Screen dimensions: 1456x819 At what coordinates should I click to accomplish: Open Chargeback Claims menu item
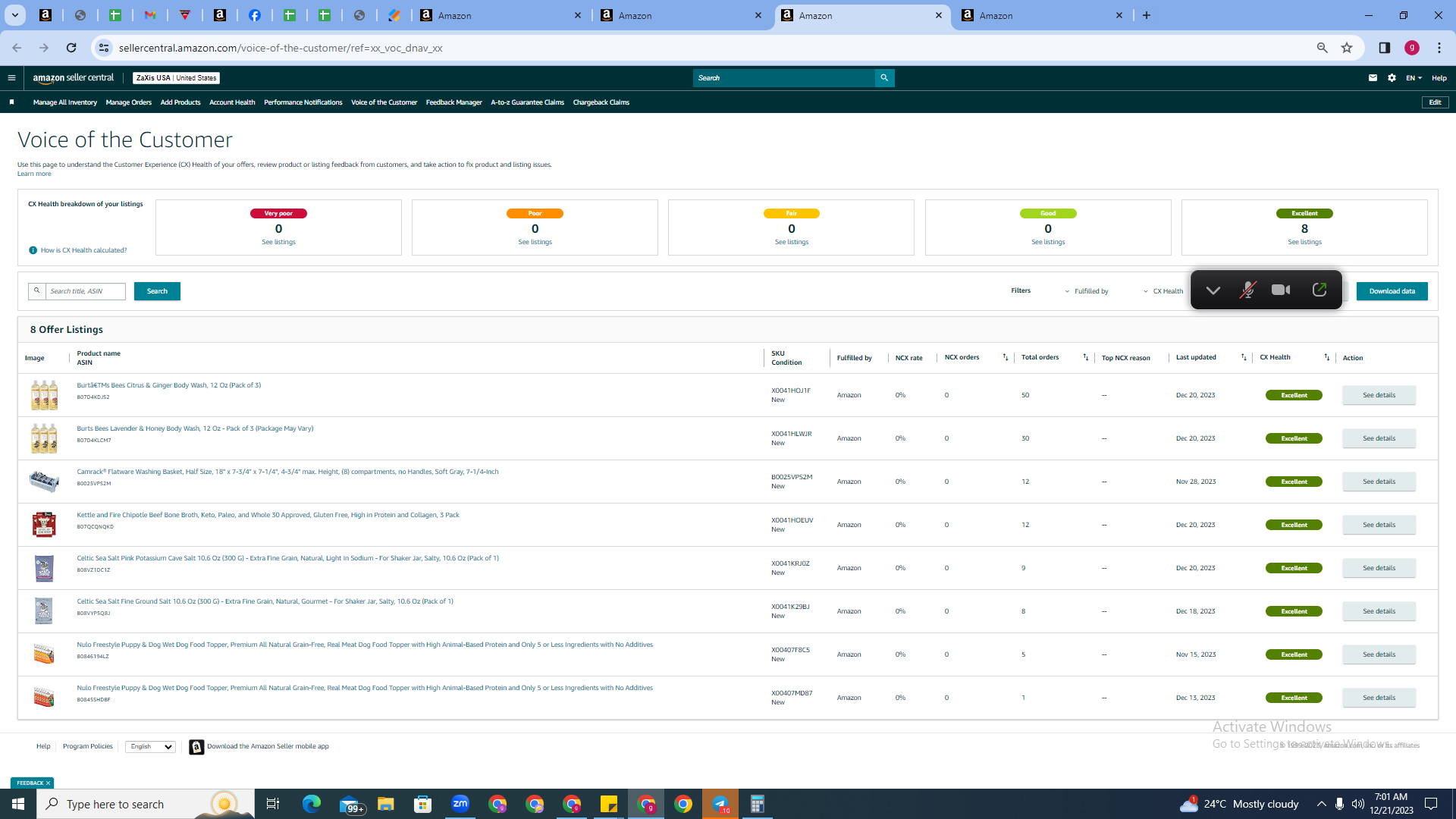601,102
